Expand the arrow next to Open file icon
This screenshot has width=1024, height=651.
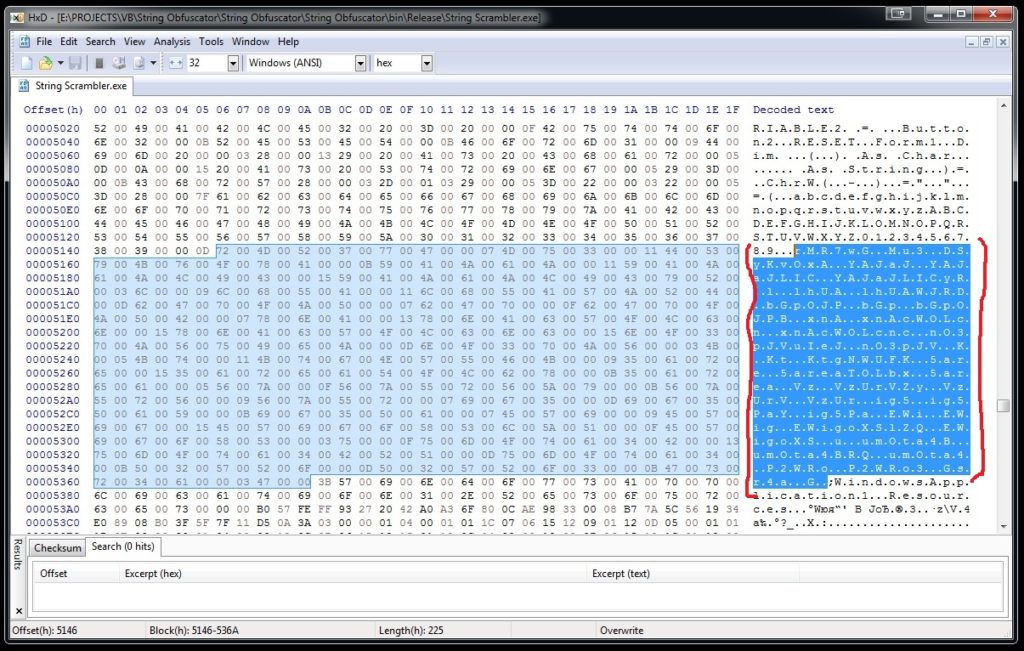tap(58, 63)
